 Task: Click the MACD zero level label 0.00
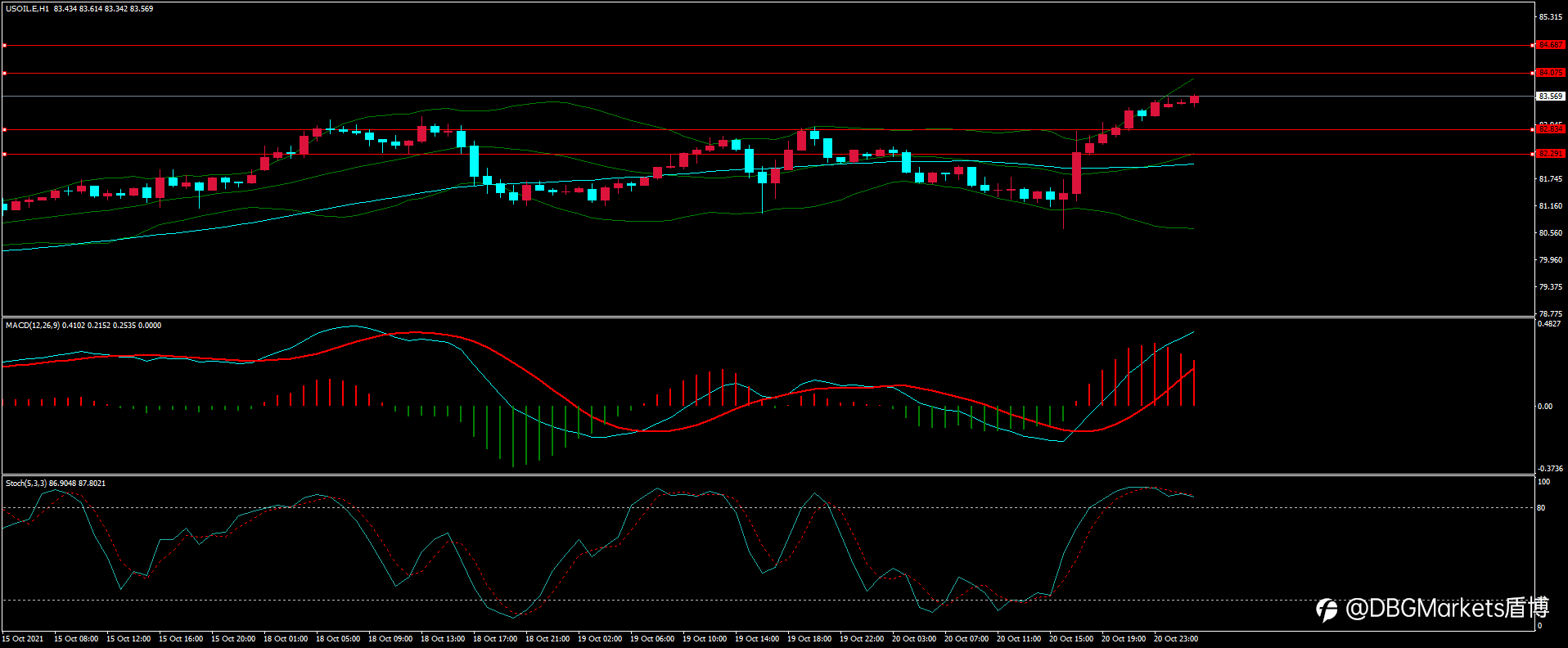1545,407
